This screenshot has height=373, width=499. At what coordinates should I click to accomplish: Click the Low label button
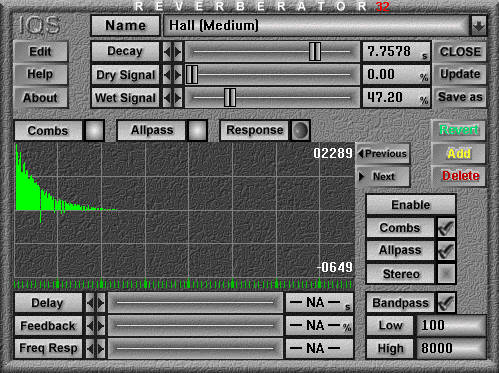390,326
